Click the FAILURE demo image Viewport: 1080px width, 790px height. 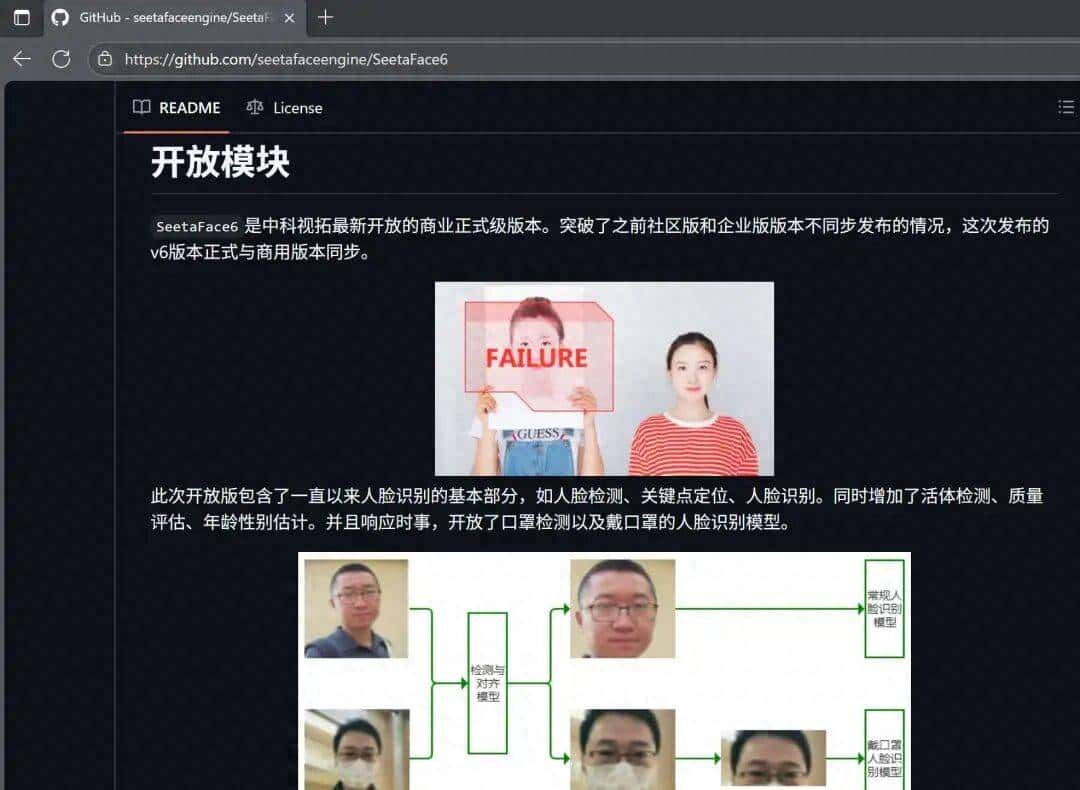coord(603,379)
